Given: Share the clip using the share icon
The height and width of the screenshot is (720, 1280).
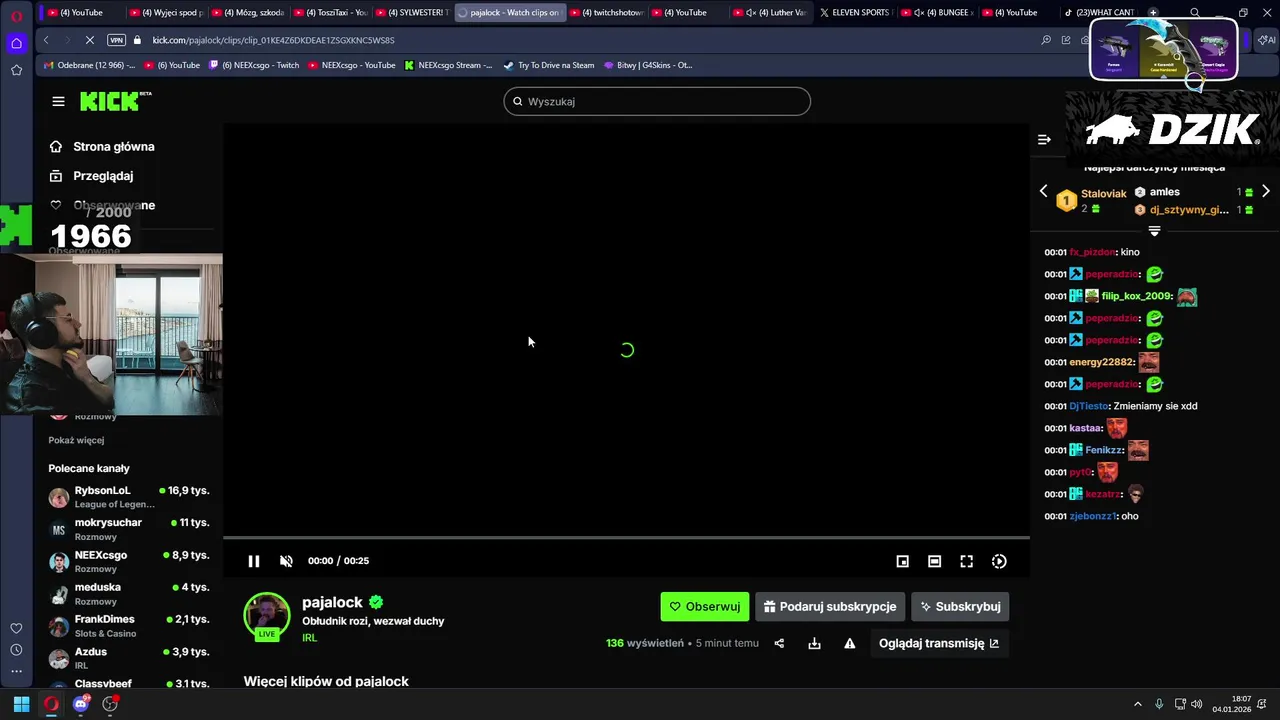Looking at the screenshot, I should pos(779,643).
